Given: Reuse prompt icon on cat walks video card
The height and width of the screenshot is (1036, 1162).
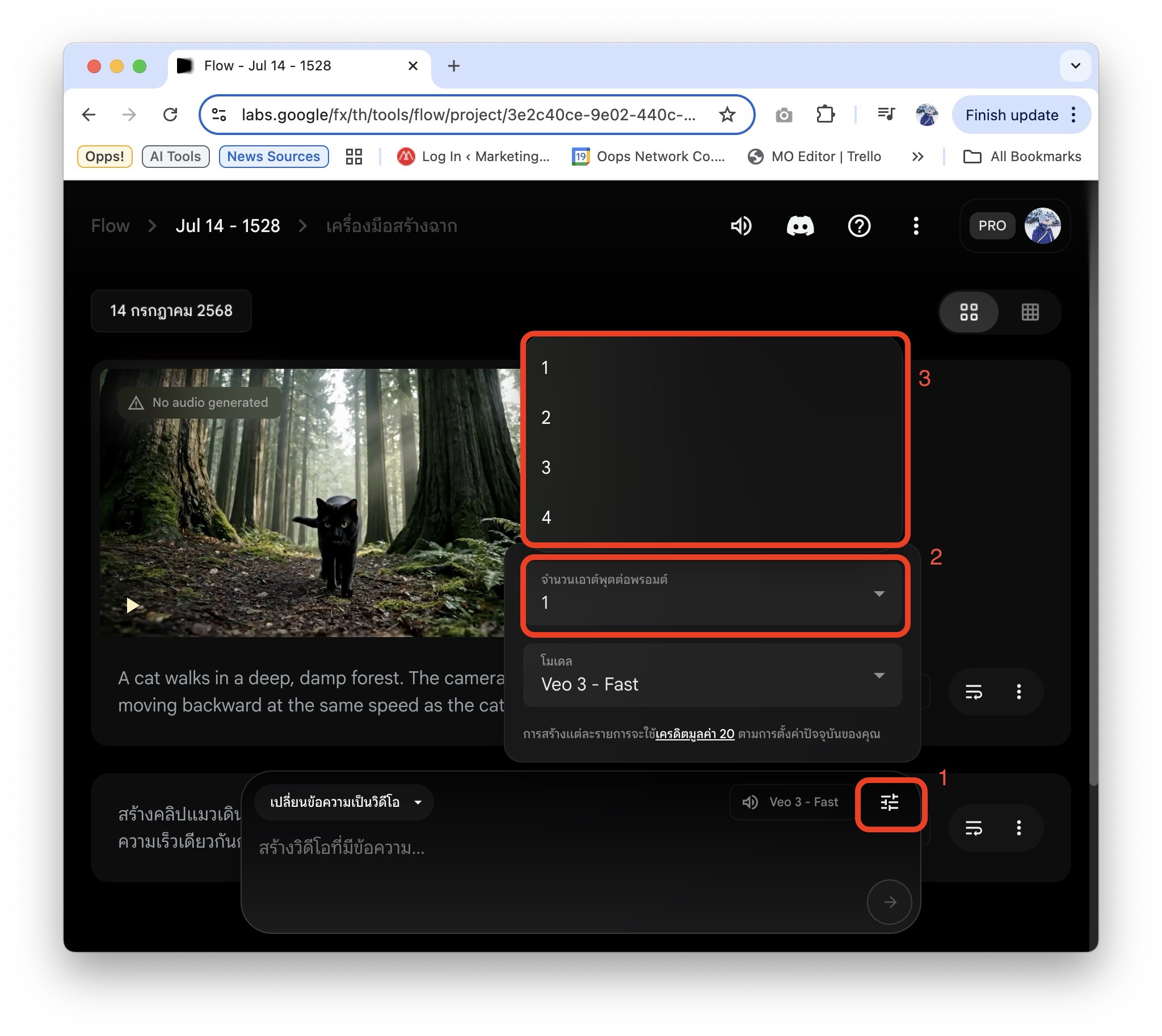Looking at the screenshot, I should point(974,692).
